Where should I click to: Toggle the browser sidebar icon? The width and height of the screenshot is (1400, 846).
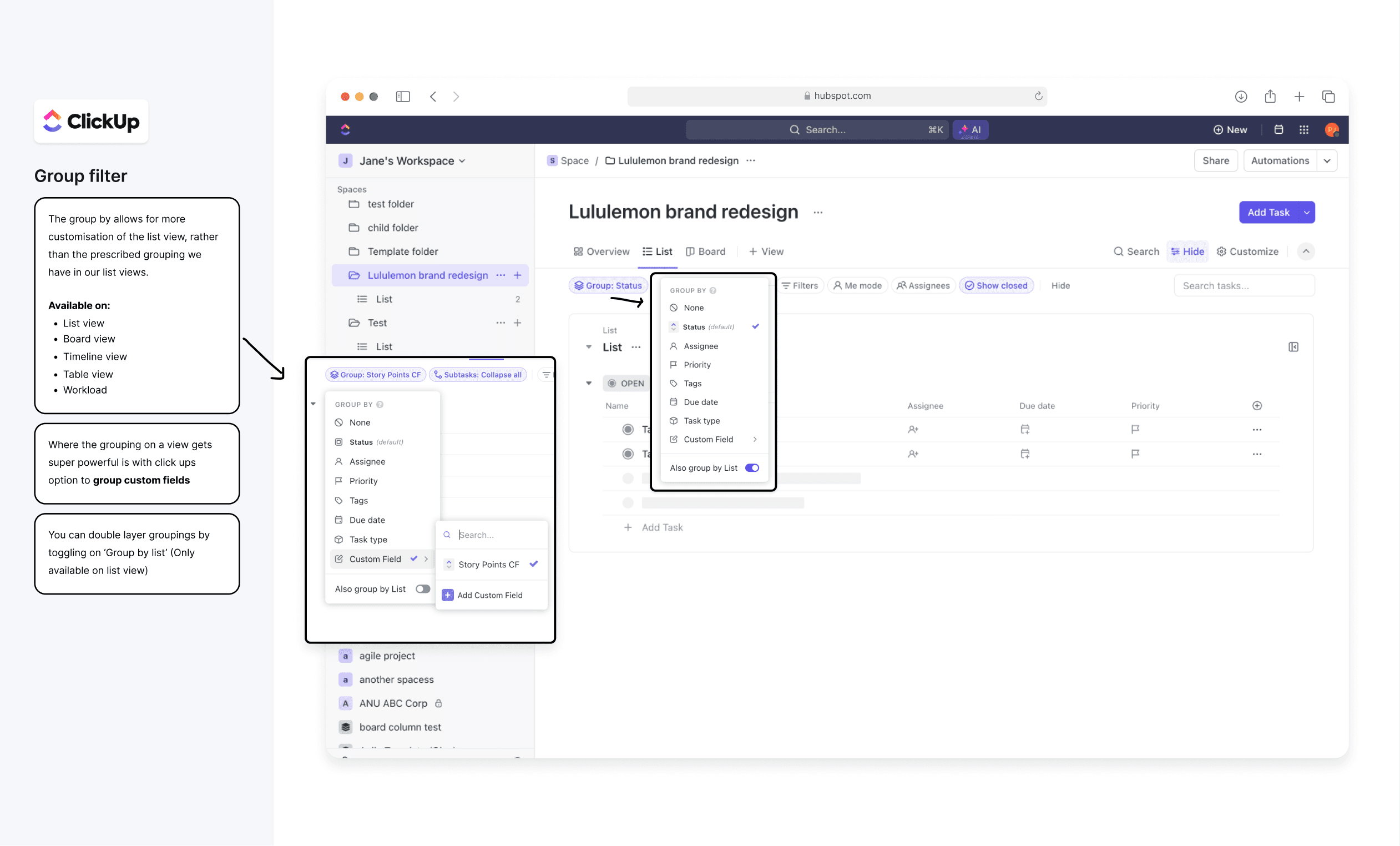coord(403,97)
